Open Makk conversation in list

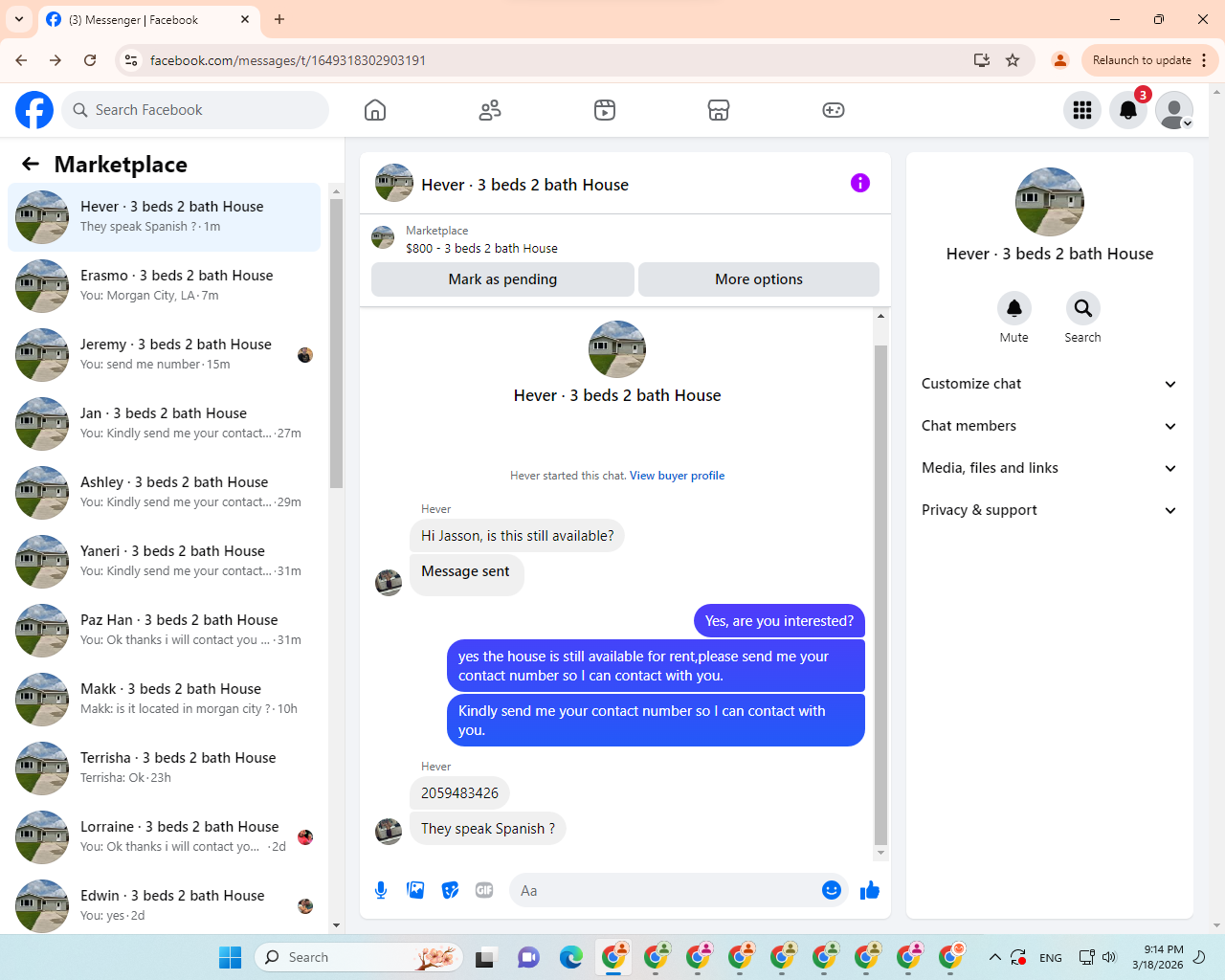point(164,700)
